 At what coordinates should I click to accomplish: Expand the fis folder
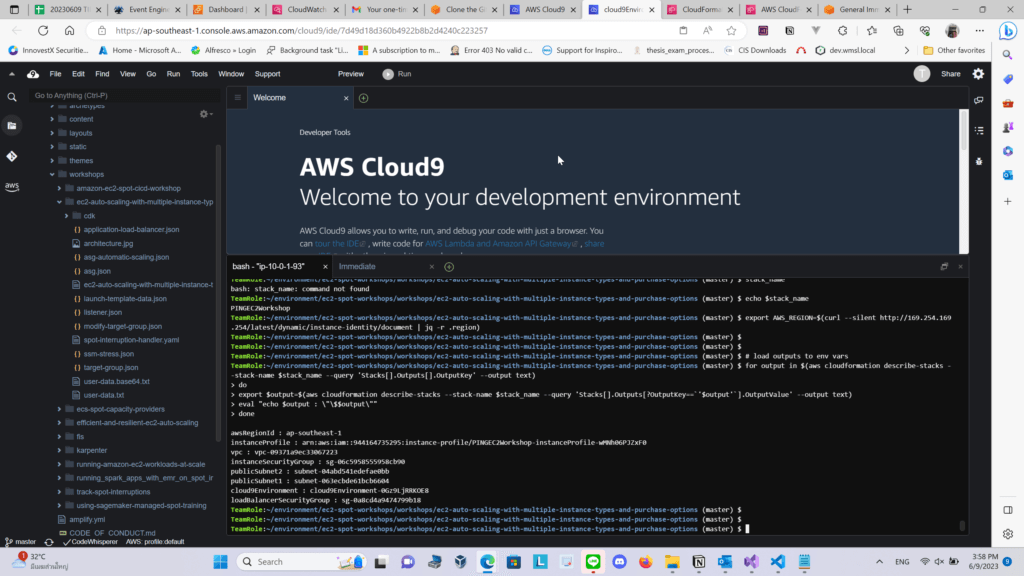coord(59,436)
